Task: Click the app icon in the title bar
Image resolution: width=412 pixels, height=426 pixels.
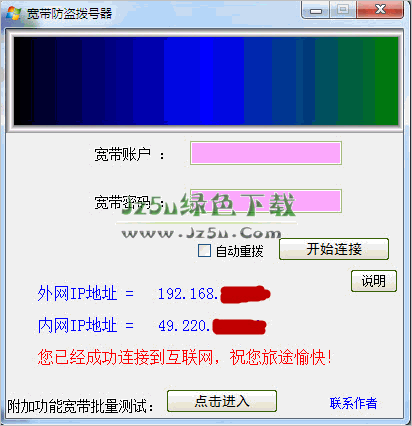Action: coord(13,13)
